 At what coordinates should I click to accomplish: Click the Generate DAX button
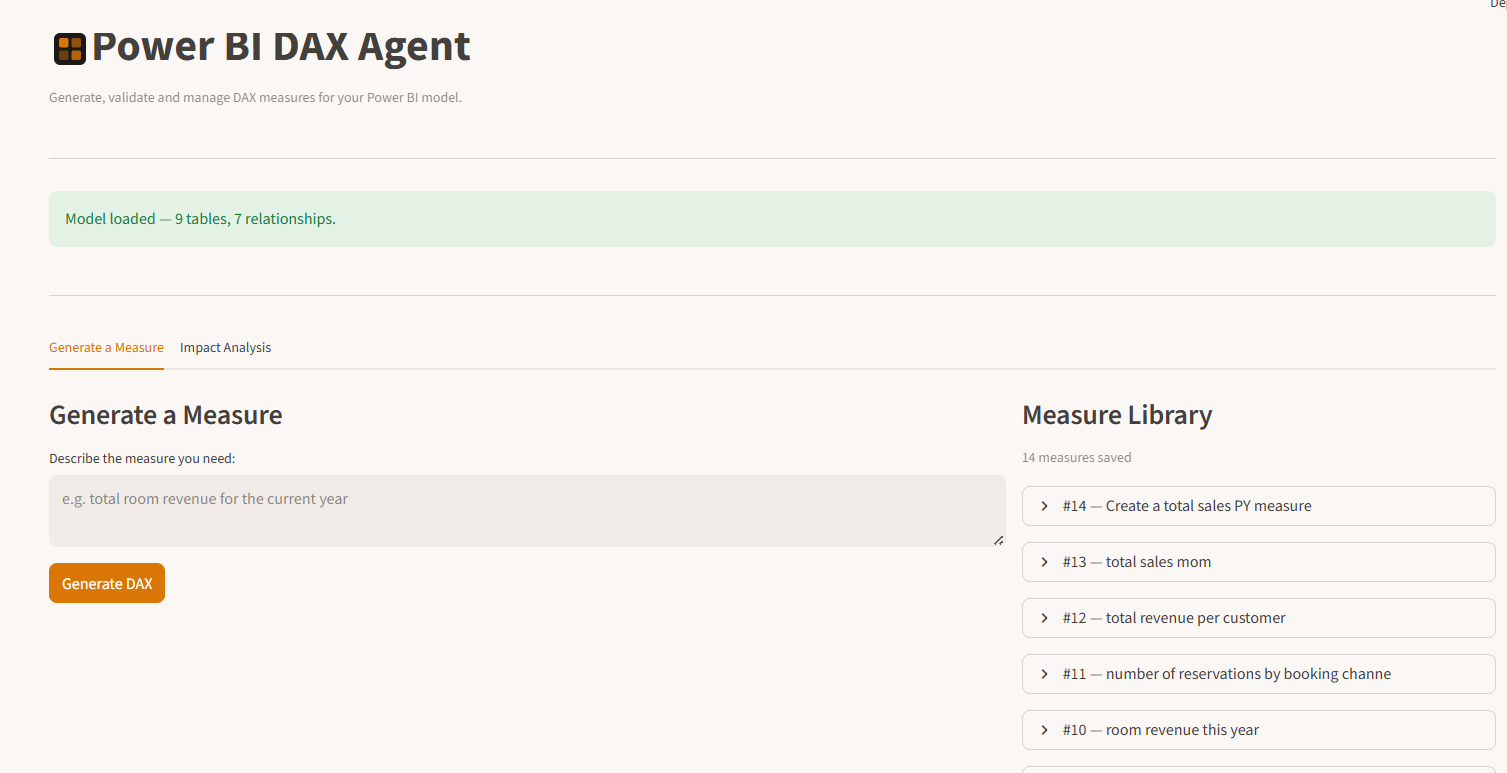pos(106,583)
